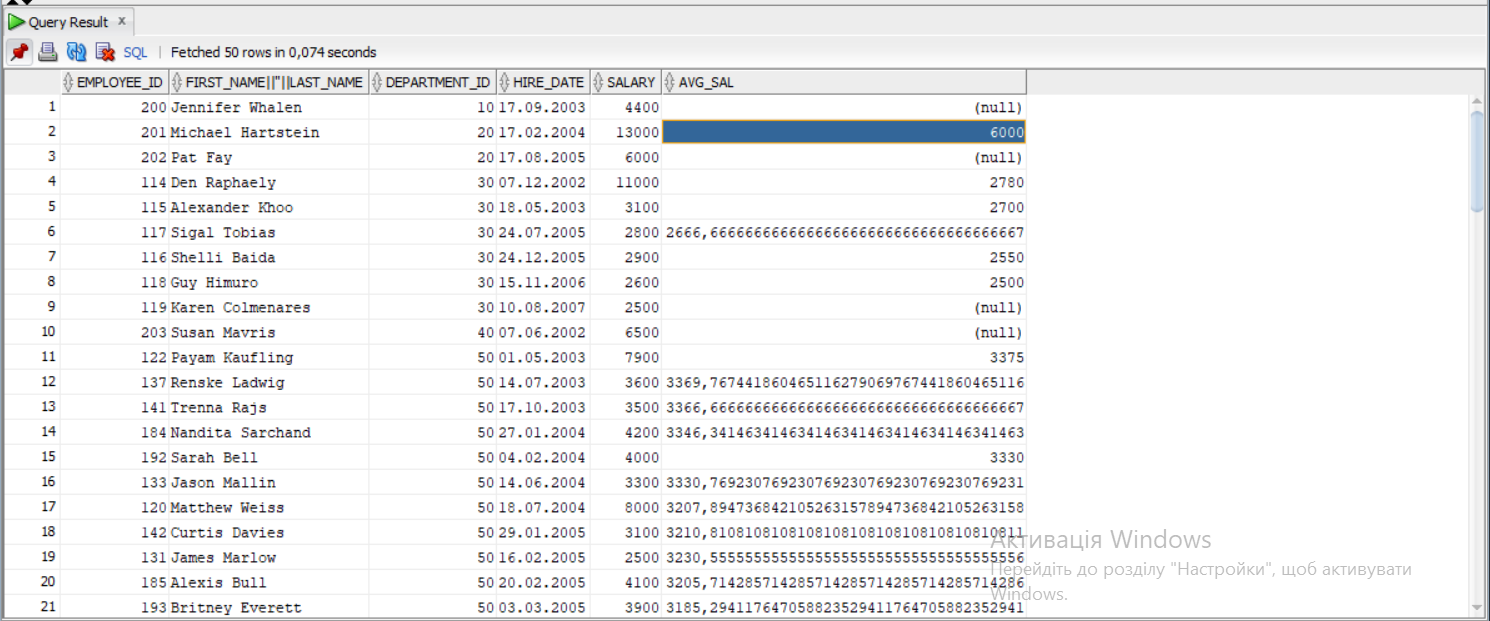Toggle the red pin freeze content icon
The height and width of the screenshot is (621, 1490).
[19, 52]
